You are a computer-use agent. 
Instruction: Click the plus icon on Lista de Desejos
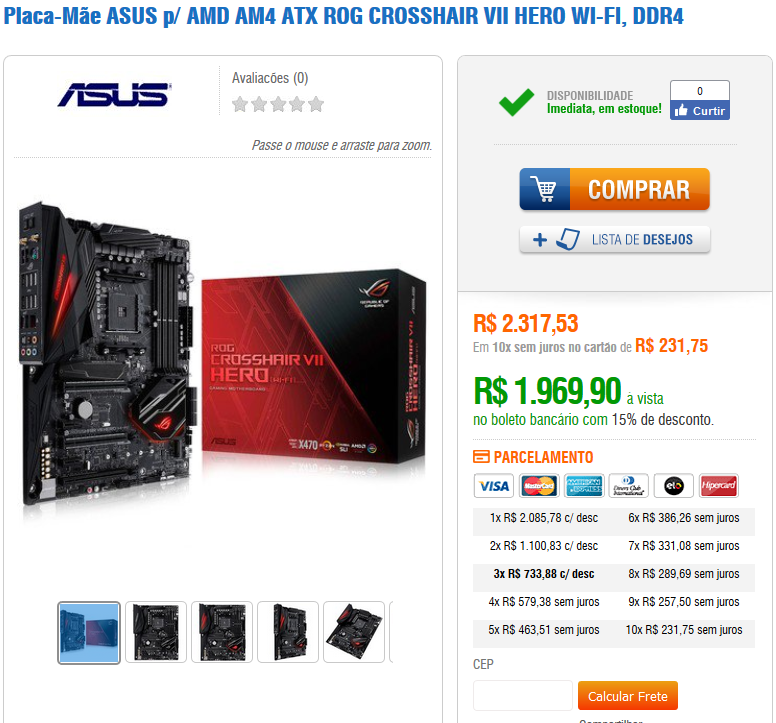540,240
